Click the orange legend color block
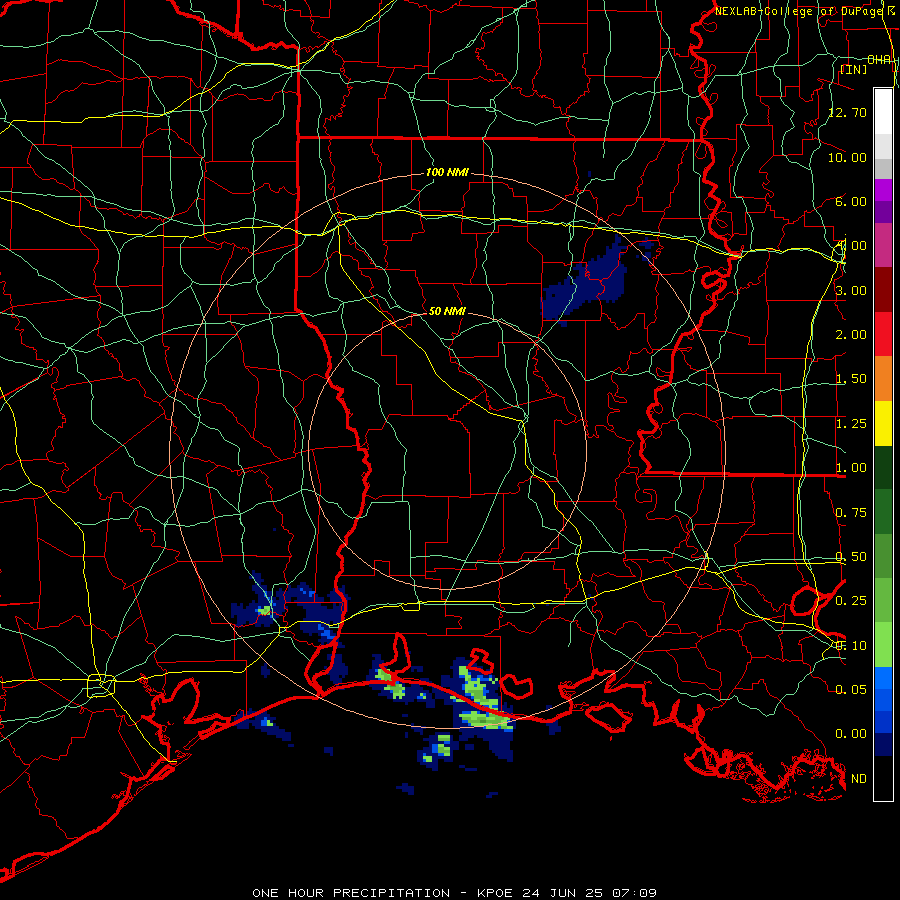 (x=883, y=379)
